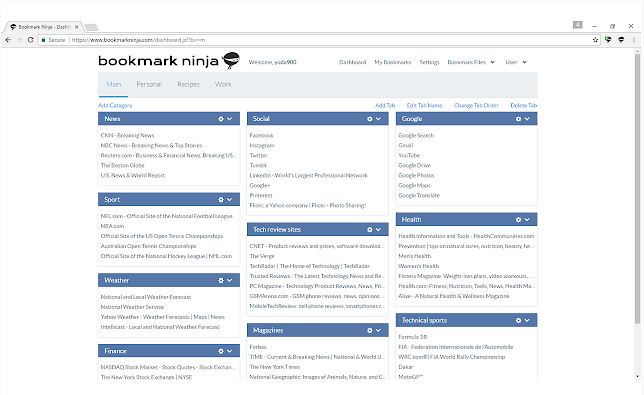The width and height of the screenshot is (644, 395).
Task: Open Chrome menu dots
Action: tap(634, 40)
